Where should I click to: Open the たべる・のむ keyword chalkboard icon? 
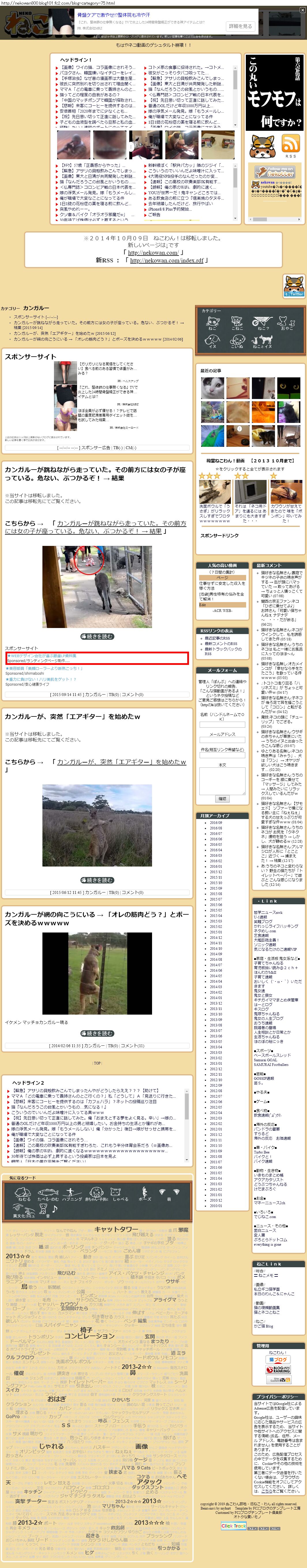48,1194
